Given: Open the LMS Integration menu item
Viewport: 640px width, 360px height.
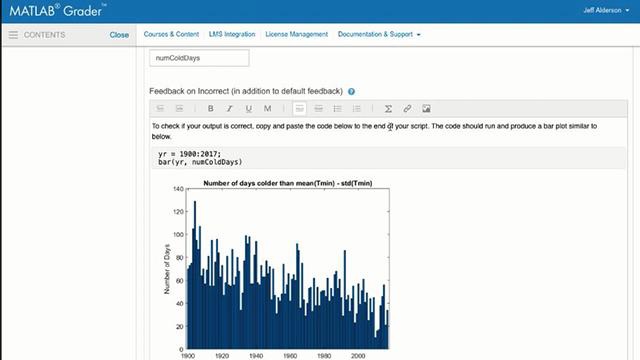Looking at the screenshot, I should pyautogui.click(x=232, y=34).
